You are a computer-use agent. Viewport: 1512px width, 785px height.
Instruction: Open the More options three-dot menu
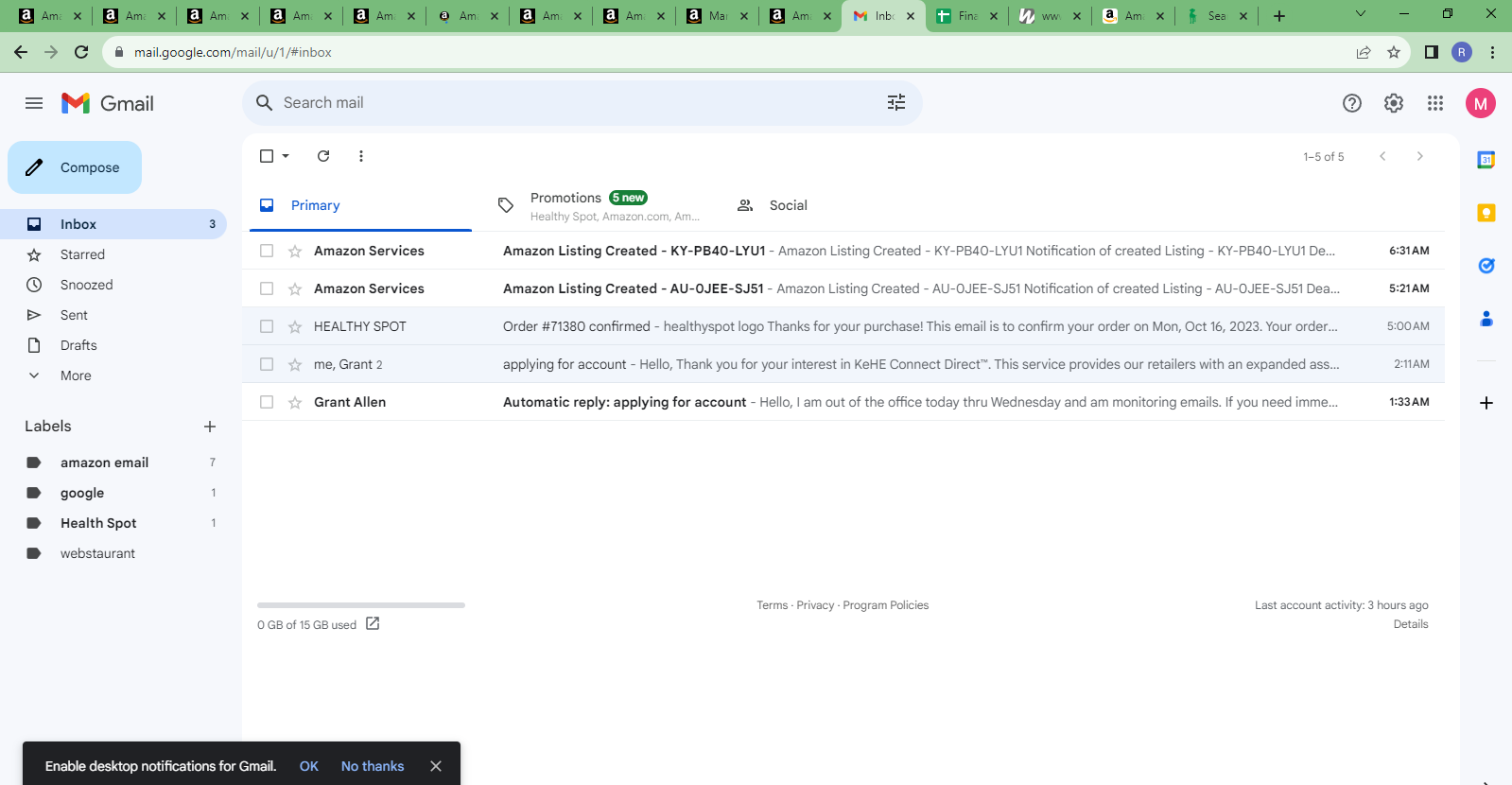361,156
